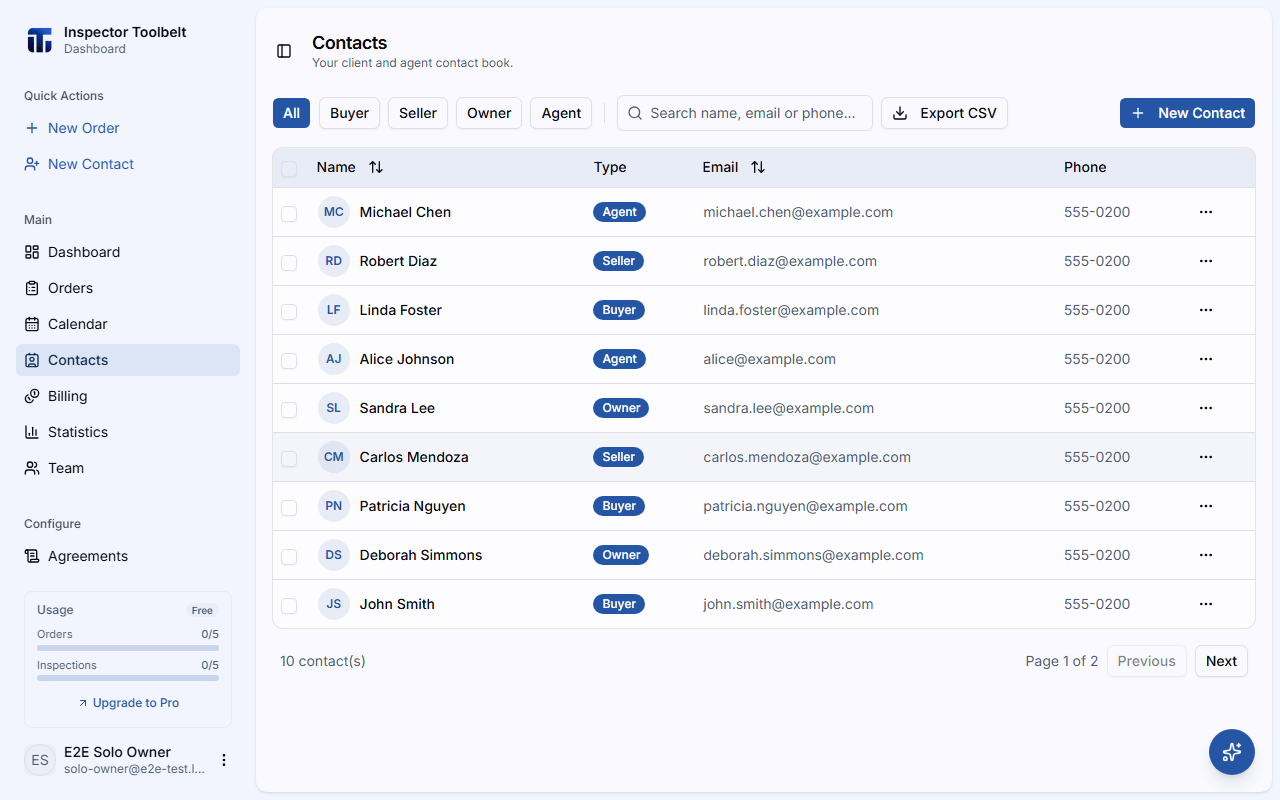
Task: Open row actions for Alice Johnson
Action: (x=1206, y=359)
